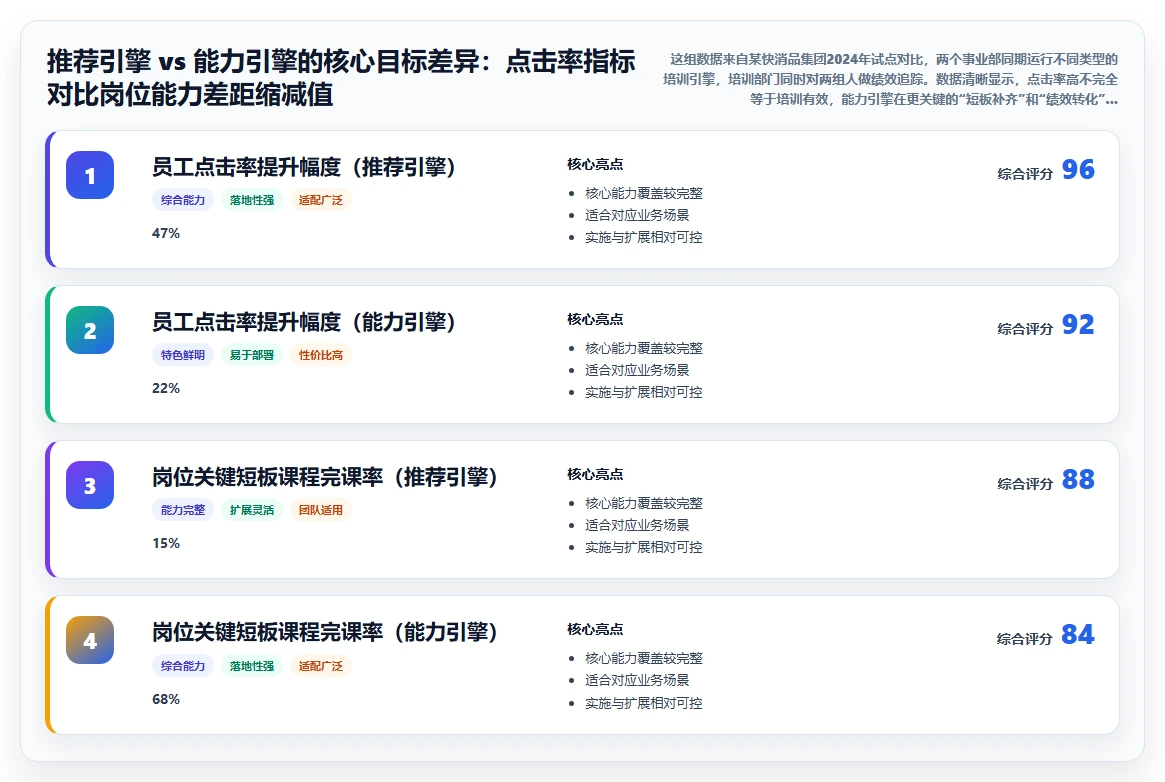Viewport: 1165px width, 782px height.
Task: Click 综合评分 label beside 84
Action: [x=1025, y=639]
